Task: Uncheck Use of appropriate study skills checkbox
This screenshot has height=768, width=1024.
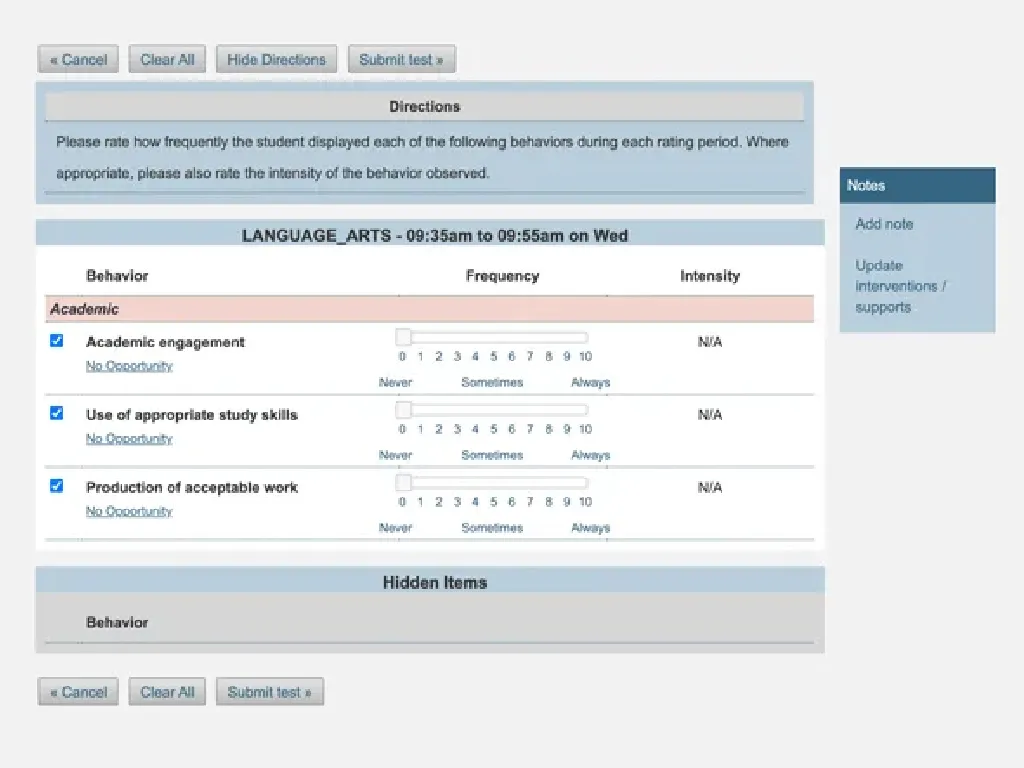Action: tap(57, 413)
